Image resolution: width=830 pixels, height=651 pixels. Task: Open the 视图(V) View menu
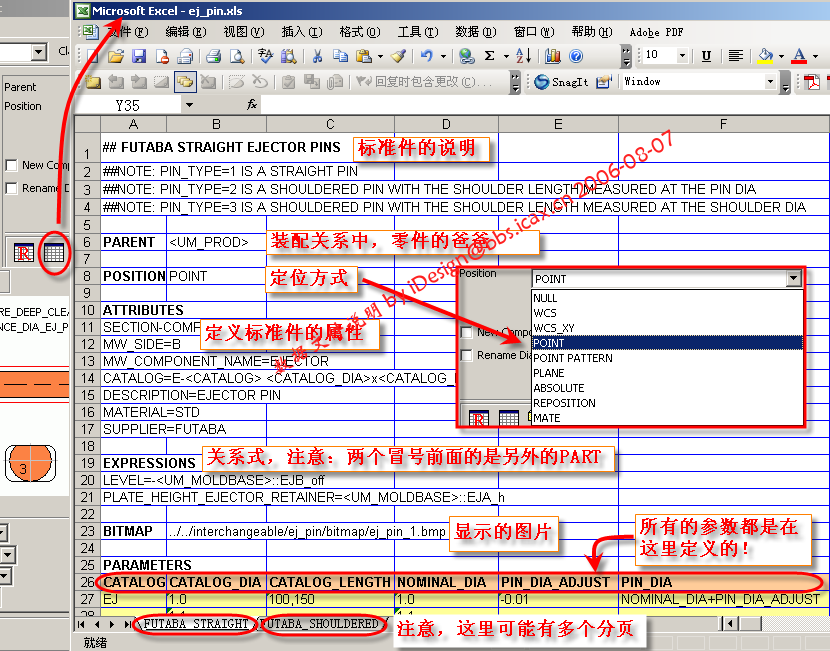tap(243, 32)
